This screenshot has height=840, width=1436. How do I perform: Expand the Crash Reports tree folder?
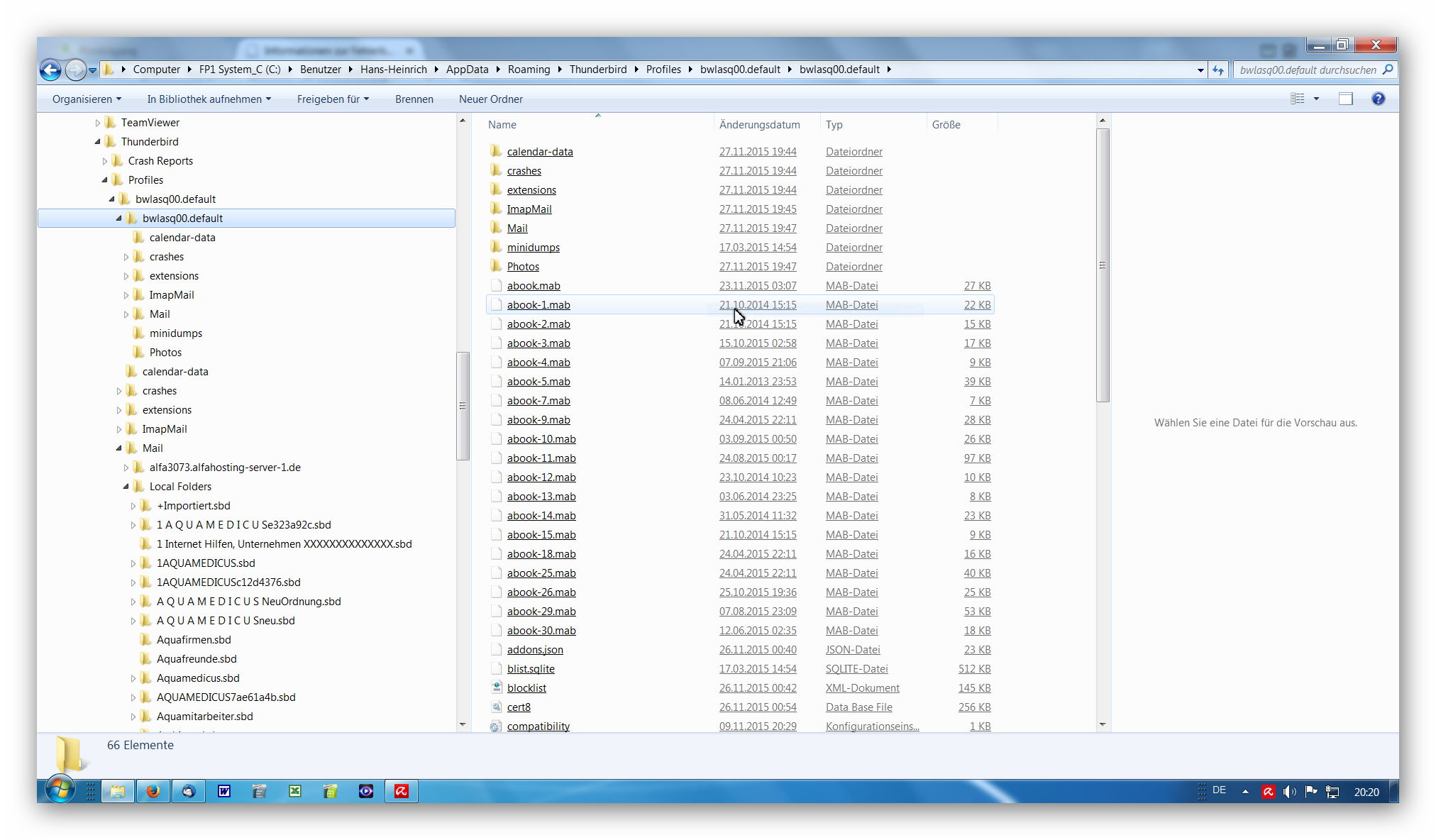point(105,161)
